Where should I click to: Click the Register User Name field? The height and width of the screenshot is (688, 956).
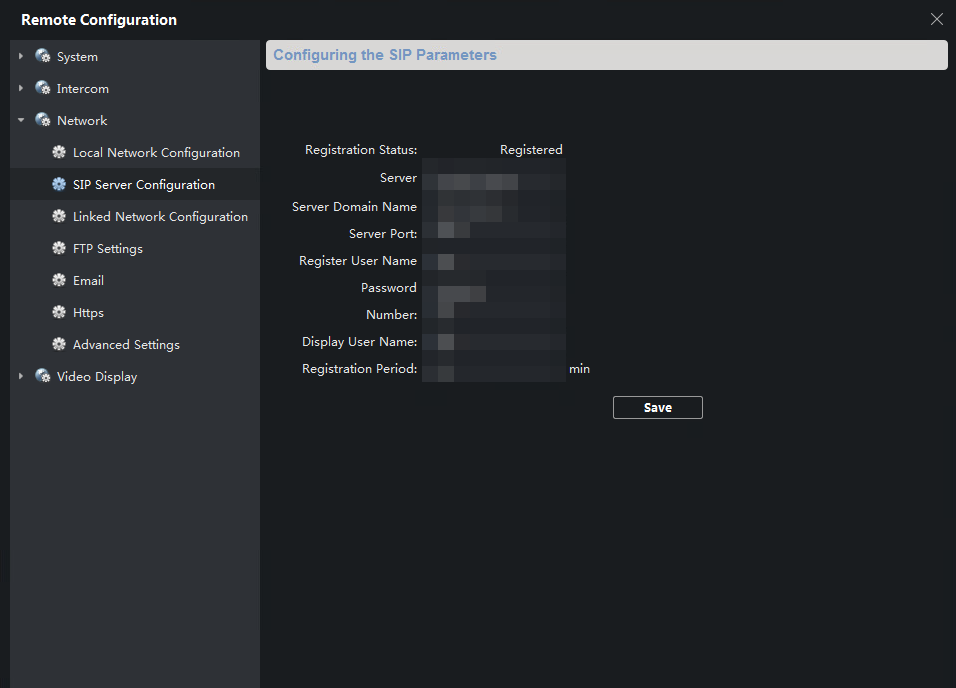[x=494, y=260]
